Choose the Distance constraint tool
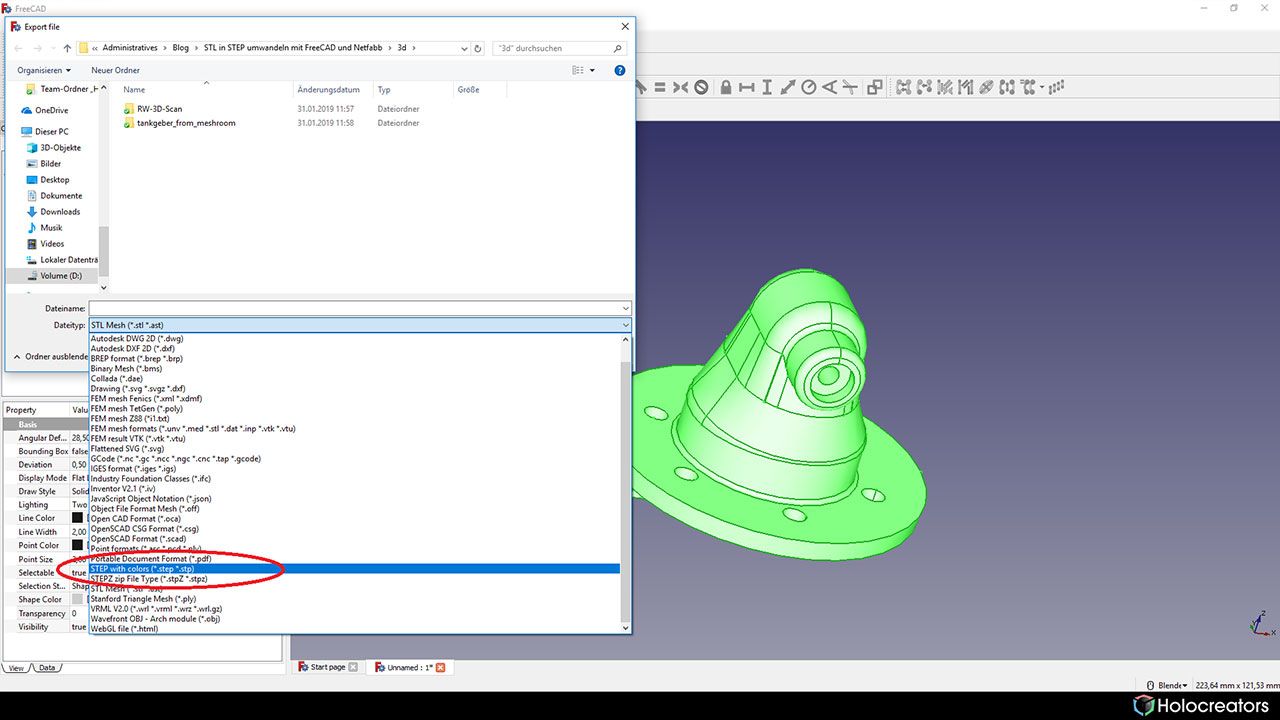The height and width of the screenshot is (720, 1280). click(789, 87)
